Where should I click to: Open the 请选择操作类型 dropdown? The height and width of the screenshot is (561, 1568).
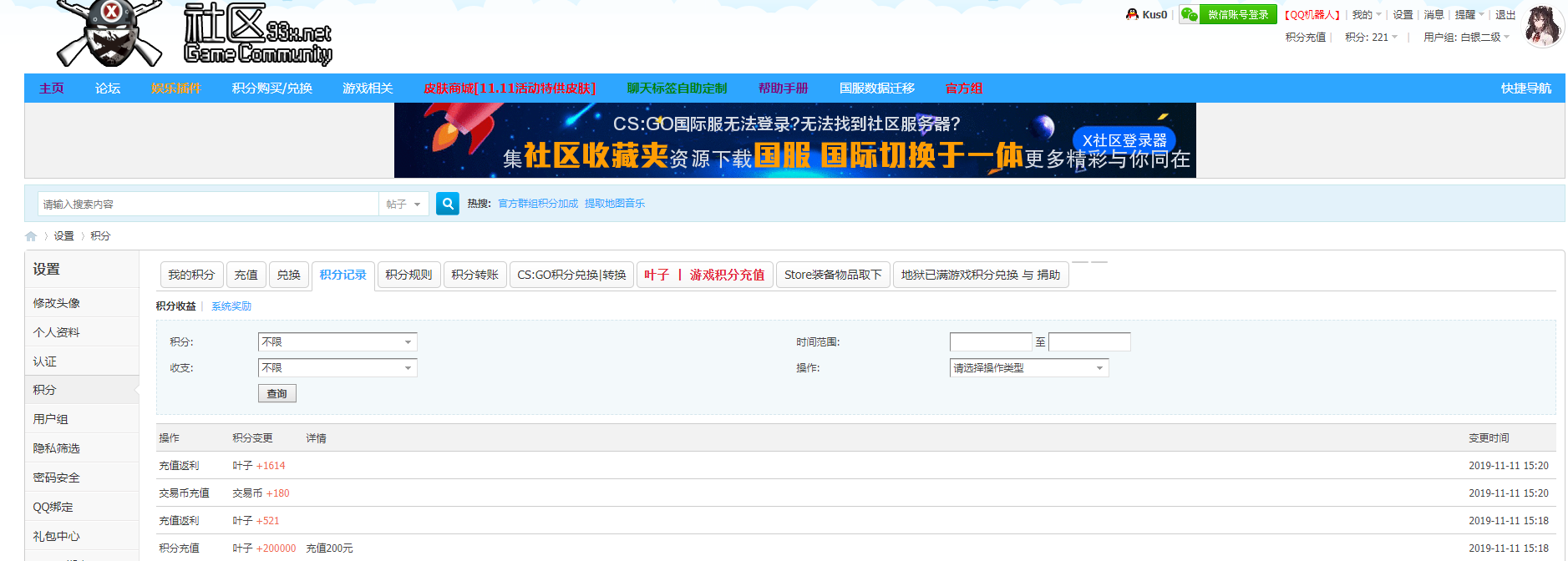[x=1029, y=368]
